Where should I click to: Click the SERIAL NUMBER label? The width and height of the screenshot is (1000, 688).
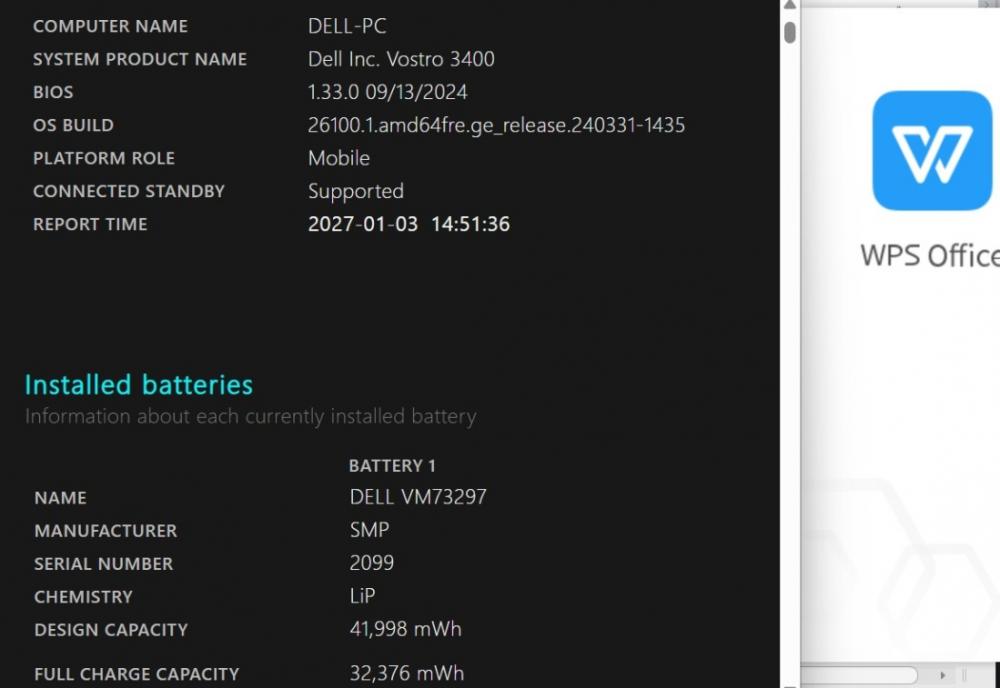[103, 564]
